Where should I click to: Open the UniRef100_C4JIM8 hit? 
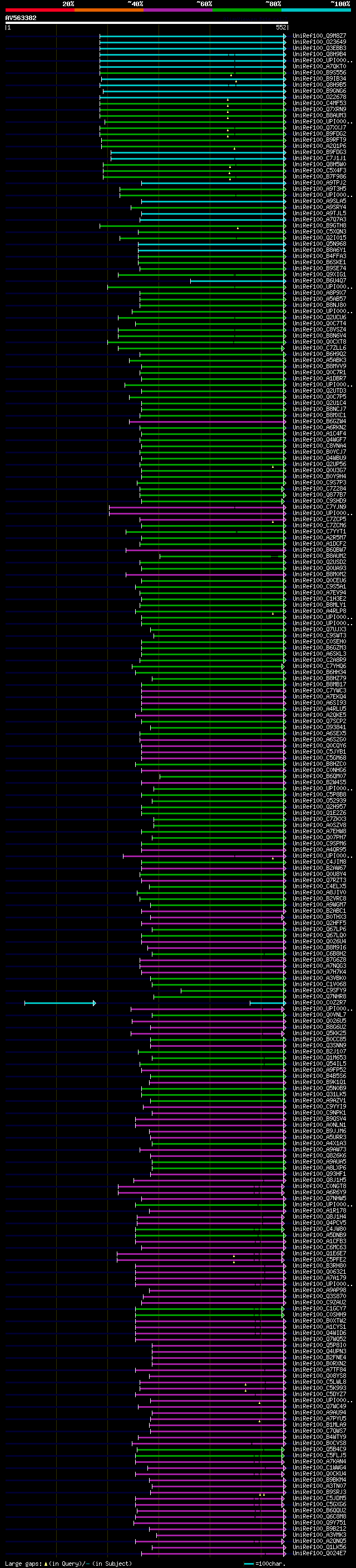319,862
